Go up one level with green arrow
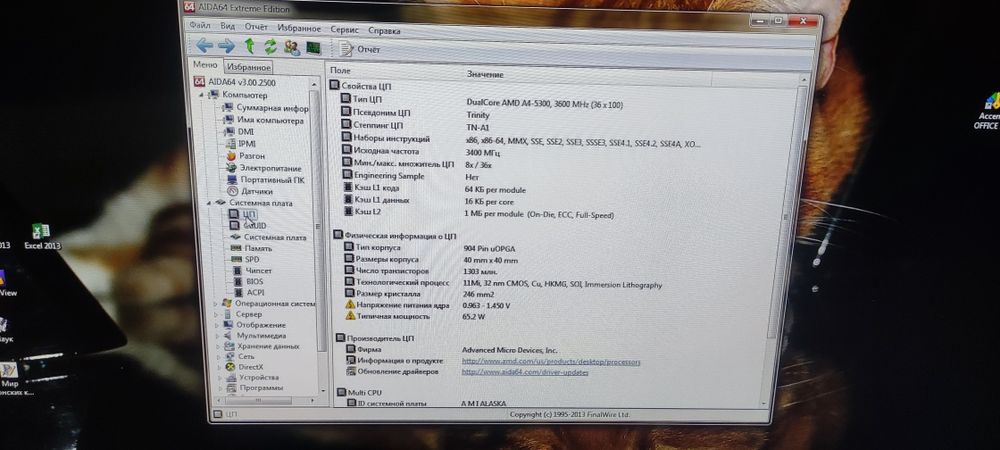The height and width of the screenshot is (450, 1000). [x=249, y=46]
